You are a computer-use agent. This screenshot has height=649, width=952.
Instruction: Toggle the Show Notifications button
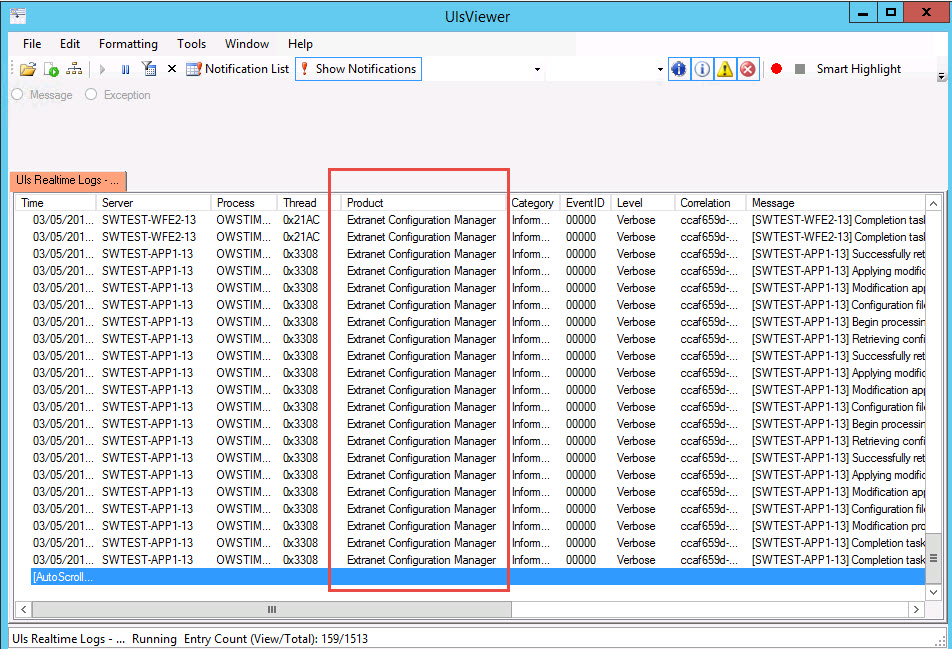[x=358, y=69]
